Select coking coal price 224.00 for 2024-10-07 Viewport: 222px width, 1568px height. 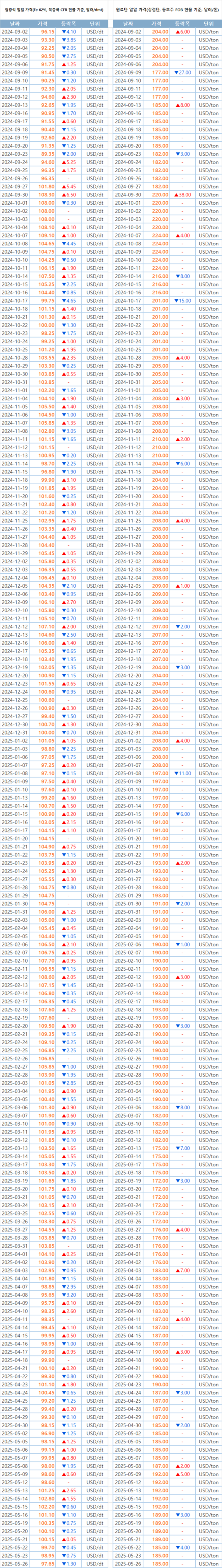pyautogui.click(x=159, y=235)
